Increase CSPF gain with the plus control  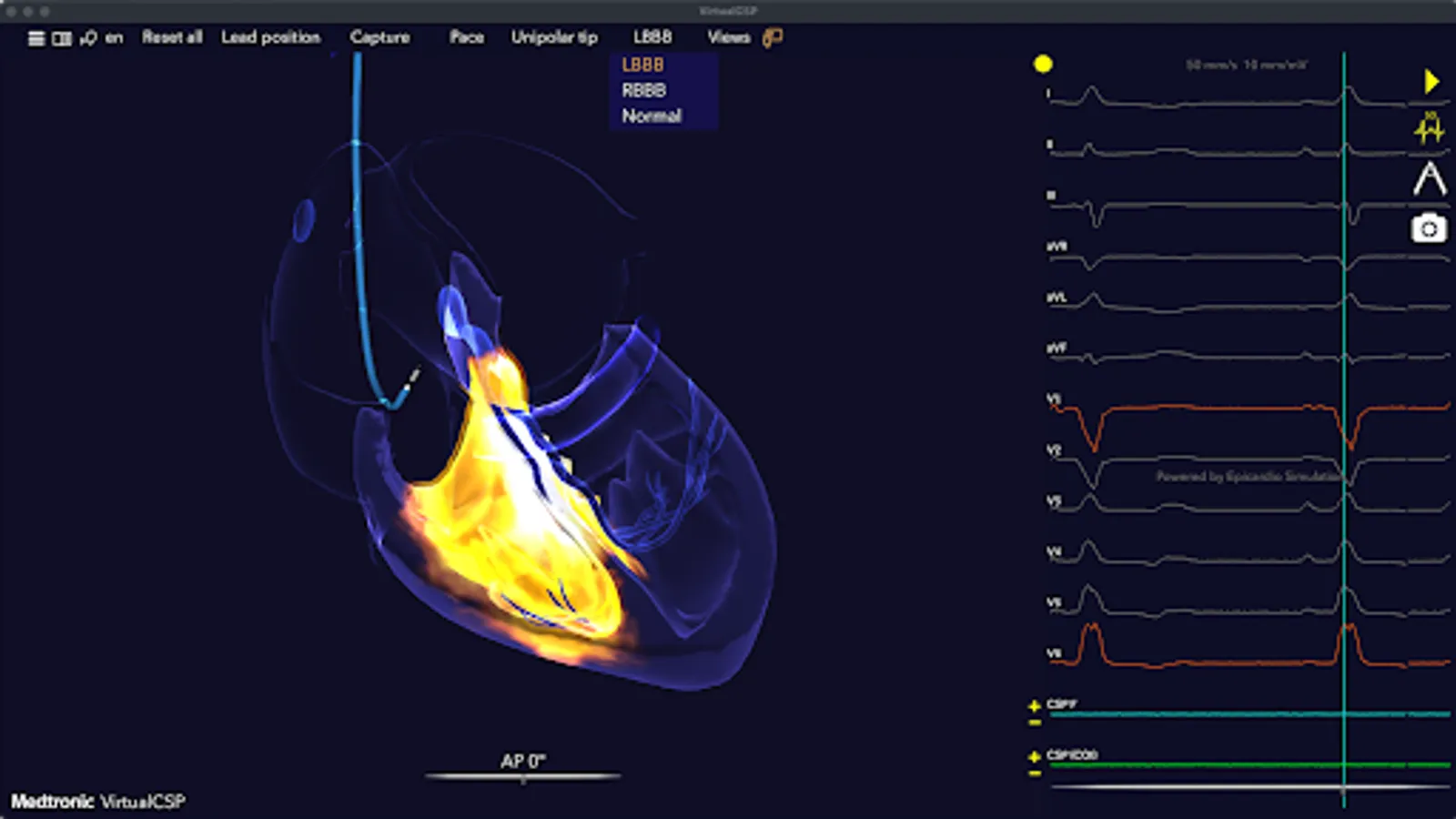tap(1035, 704)
